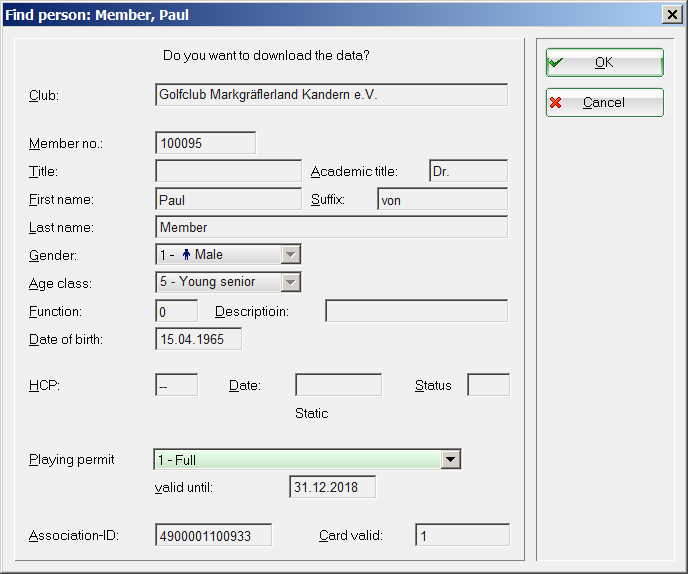Viewport: 688px width, 574px height.
Task: Click the Function number field
Action: (x=176, y=311)
